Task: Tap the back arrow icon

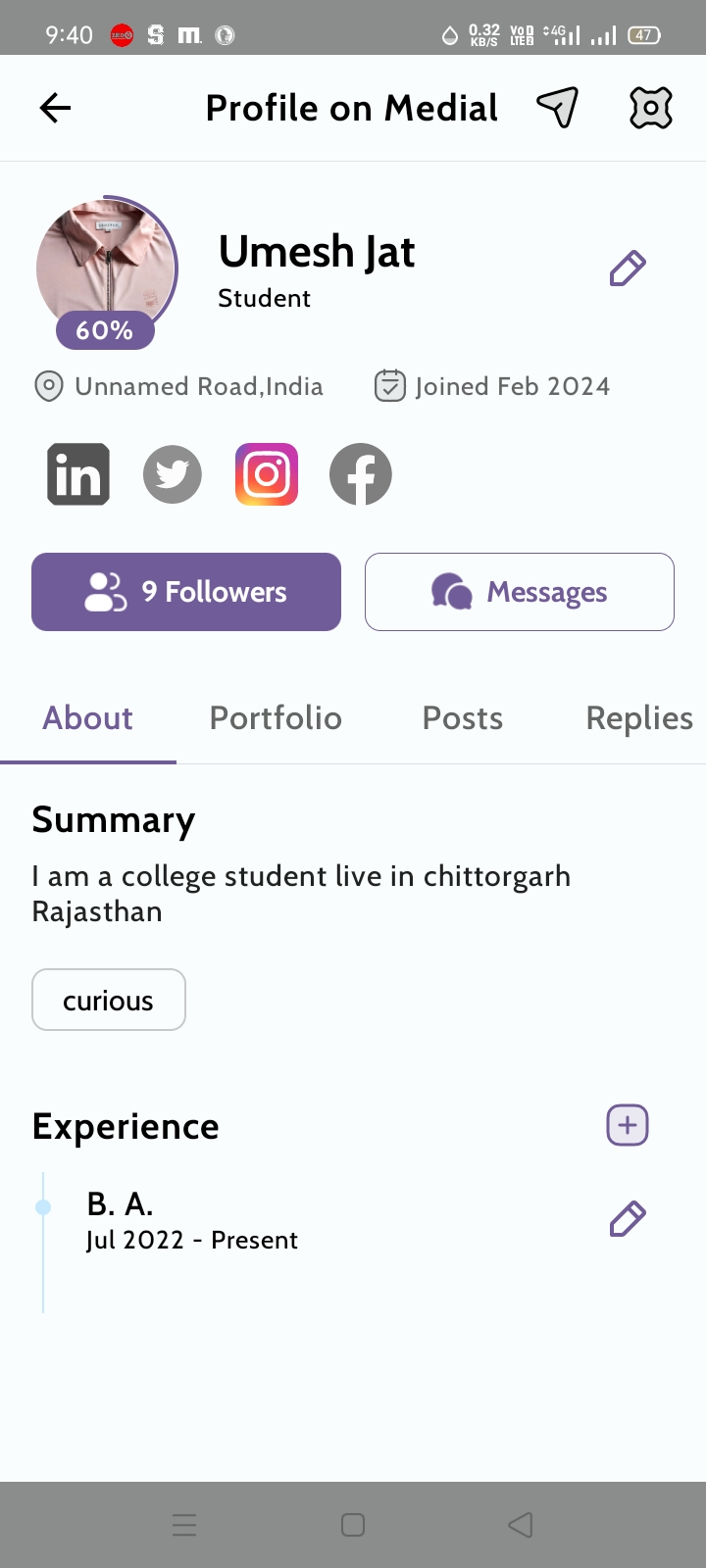Action: click(x=56, y=108)
